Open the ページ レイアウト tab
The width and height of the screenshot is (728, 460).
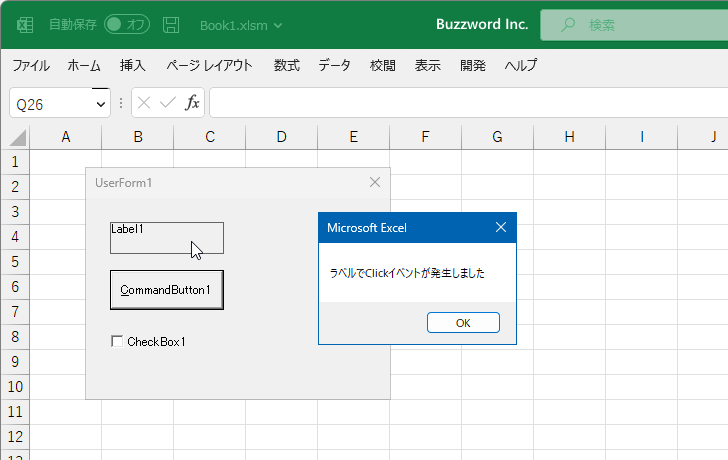point(209,65)
